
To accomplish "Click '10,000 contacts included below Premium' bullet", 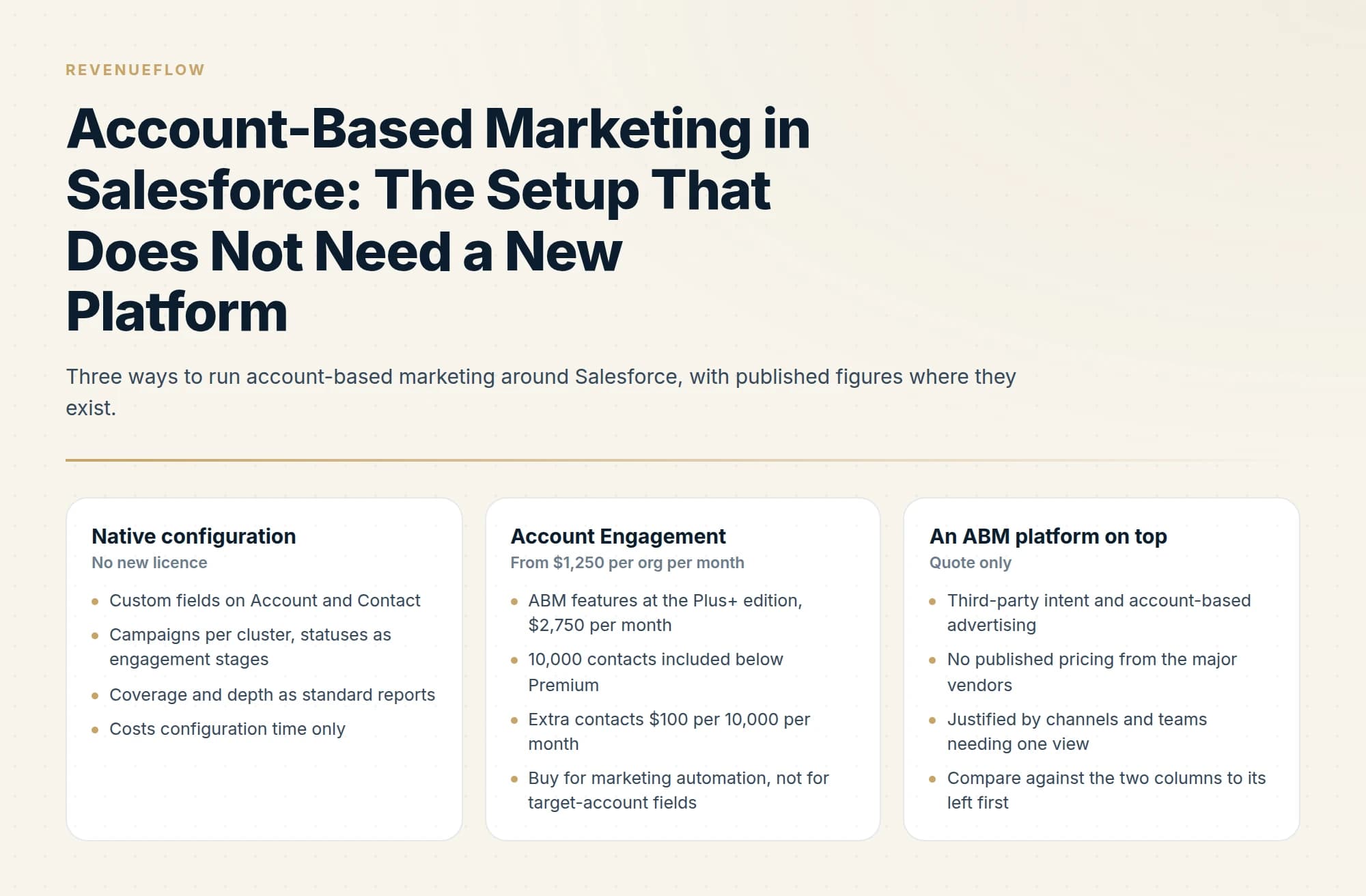I will 656,672.
